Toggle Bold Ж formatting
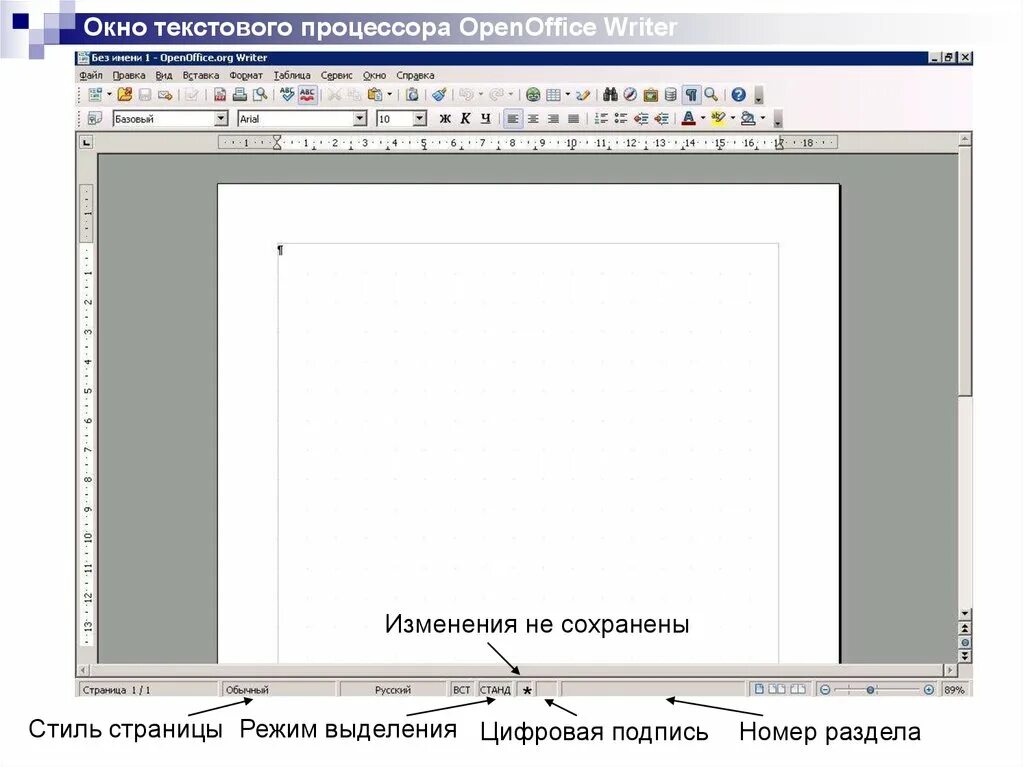Viewport: 1024px width, 767px height. click(x=445, y=119)
